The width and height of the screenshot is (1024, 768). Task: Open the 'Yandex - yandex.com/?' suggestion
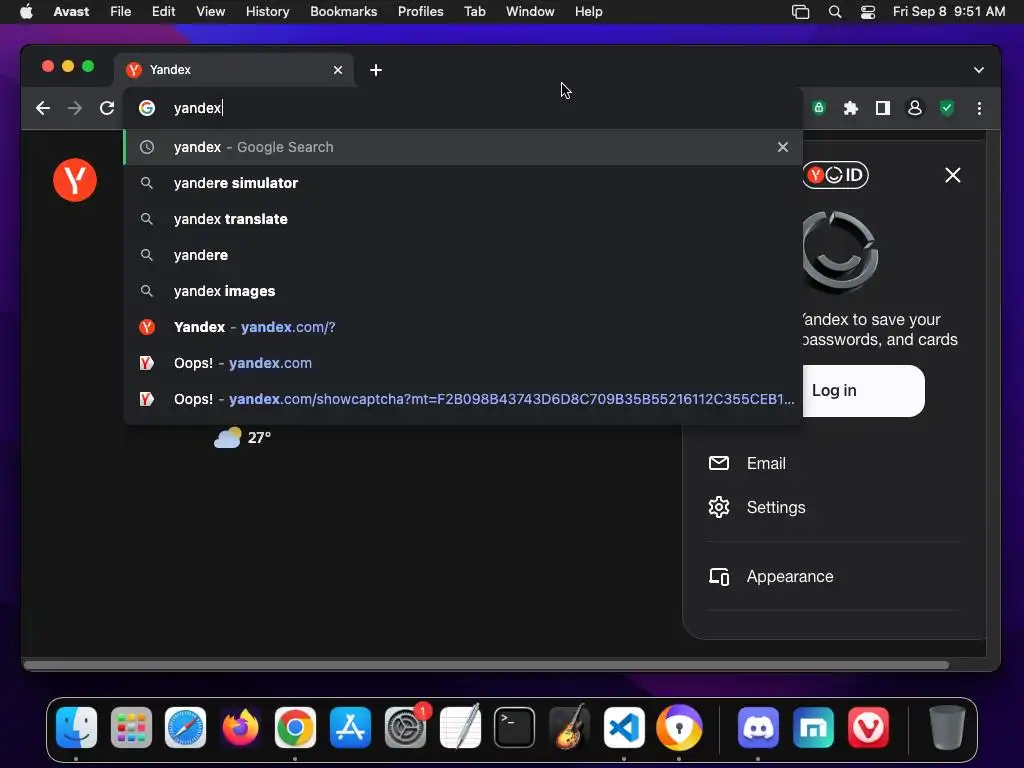click(463, 327)
